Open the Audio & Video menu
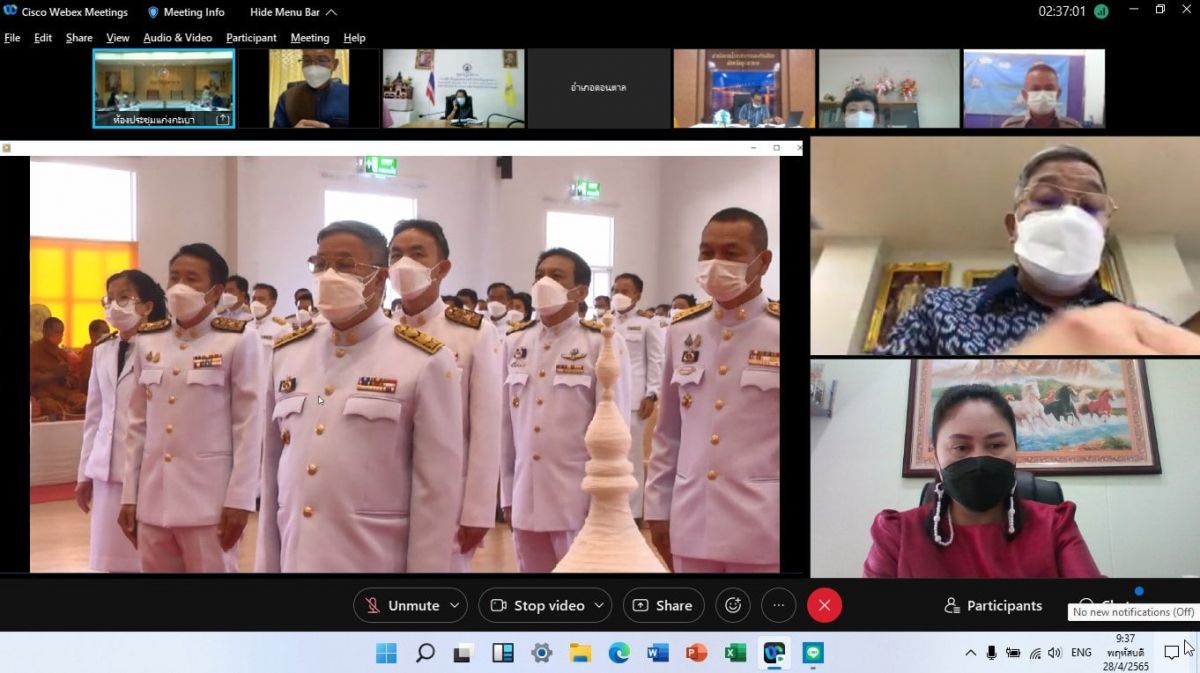This screenshot has height=673, width=1200. (x=177, y=38)
